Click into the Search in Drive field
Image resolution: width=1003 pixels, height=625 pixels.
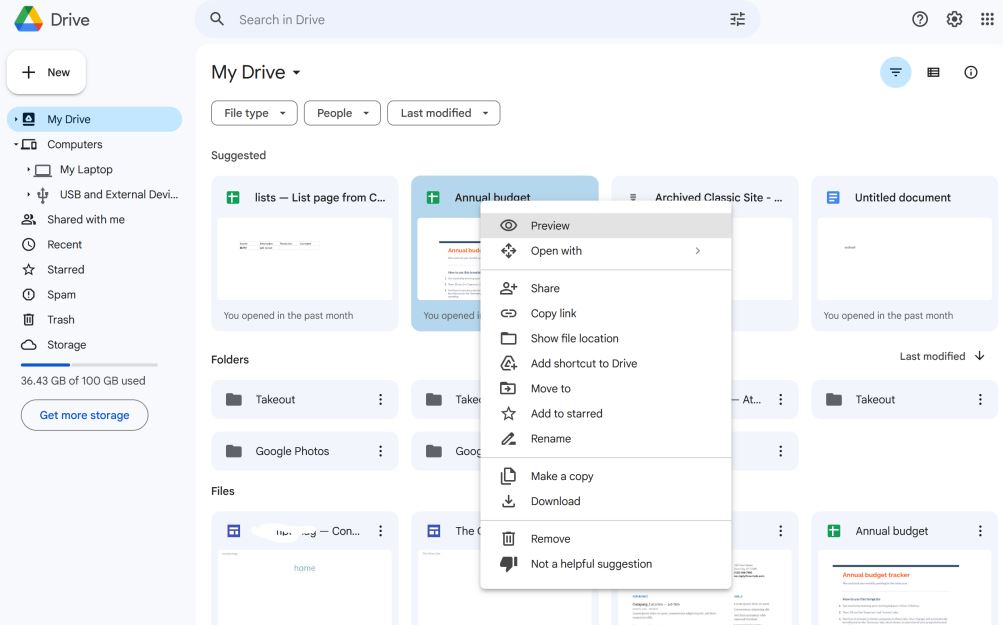coord(477,19)
